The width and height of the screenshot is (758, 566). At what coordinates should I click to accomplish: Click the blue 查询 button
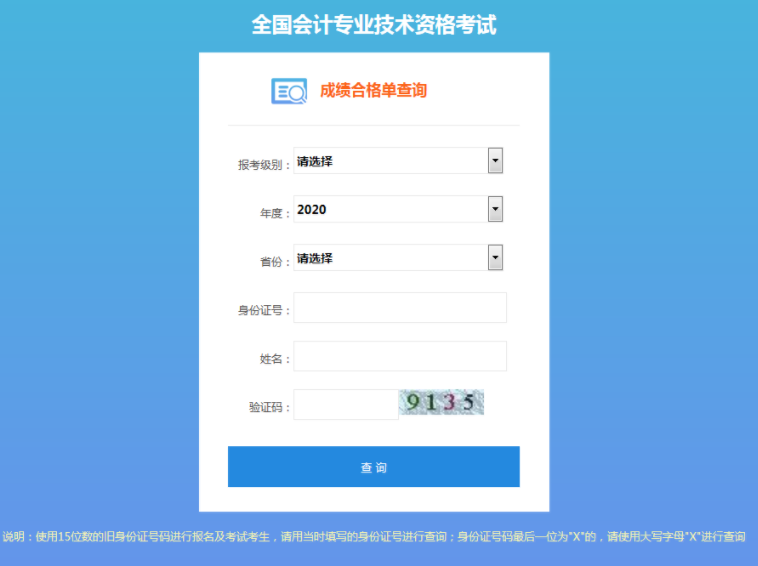pos(374,466)
